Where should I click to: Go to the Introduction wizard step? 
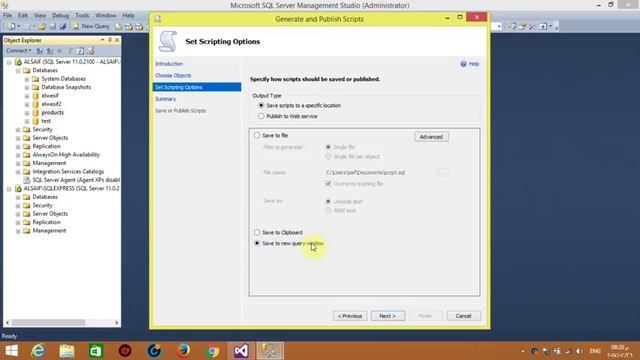pyautogui.click(x=169, y=64)
